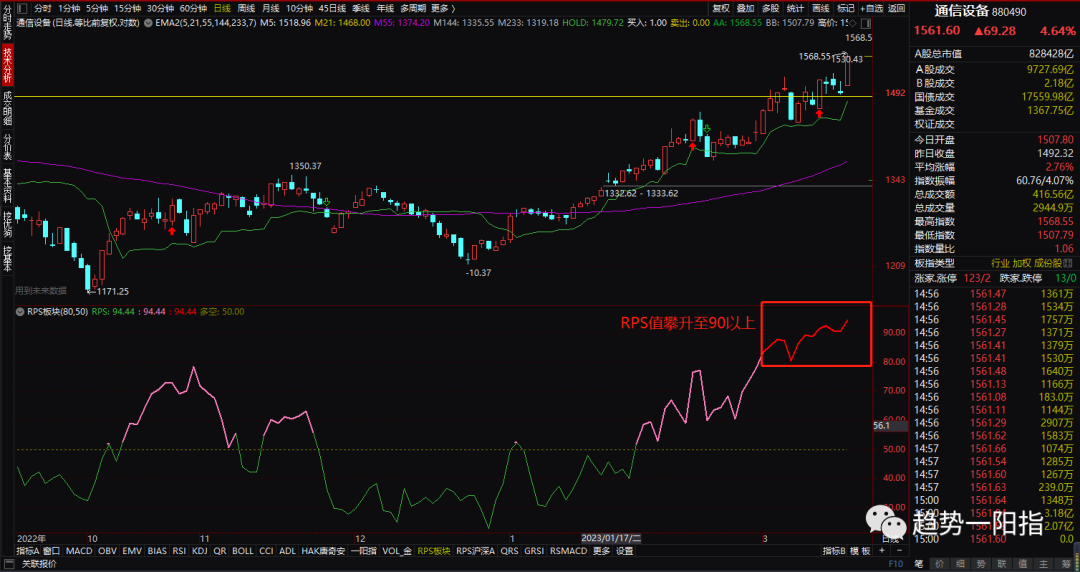Switch to the 笔 tab in quote panel

919,564
